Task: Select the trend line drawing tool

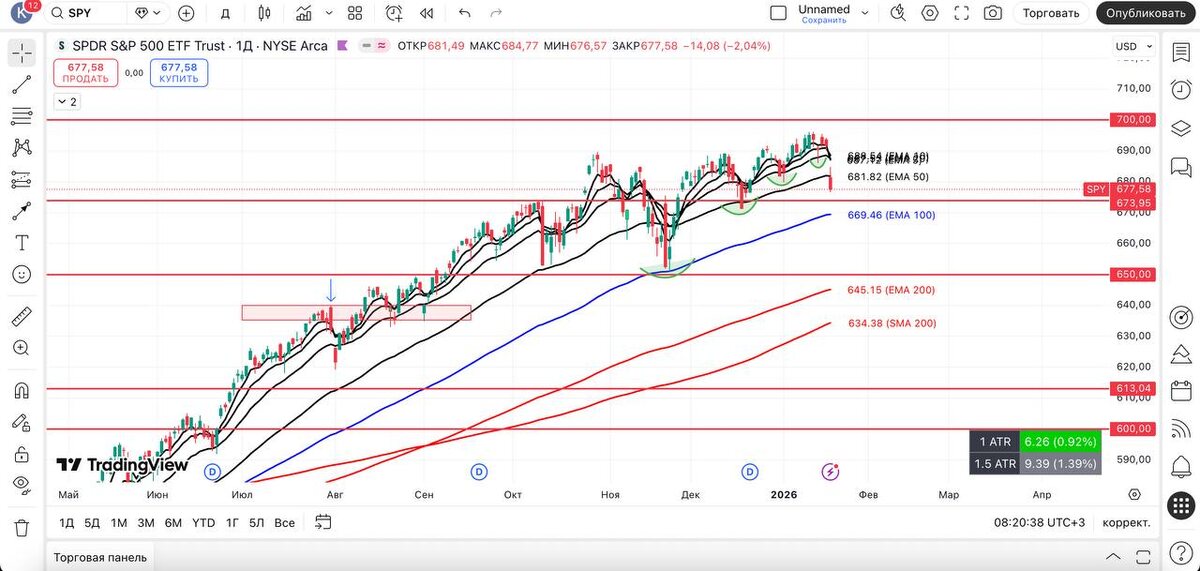Action: tap(22, 85)
